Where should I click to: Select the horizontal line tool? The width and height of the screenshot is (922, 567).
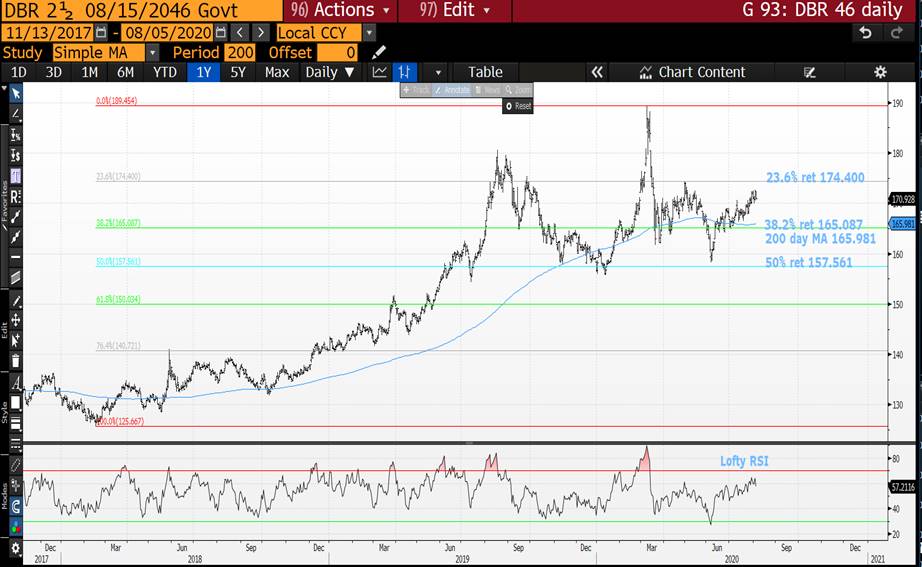16,257
